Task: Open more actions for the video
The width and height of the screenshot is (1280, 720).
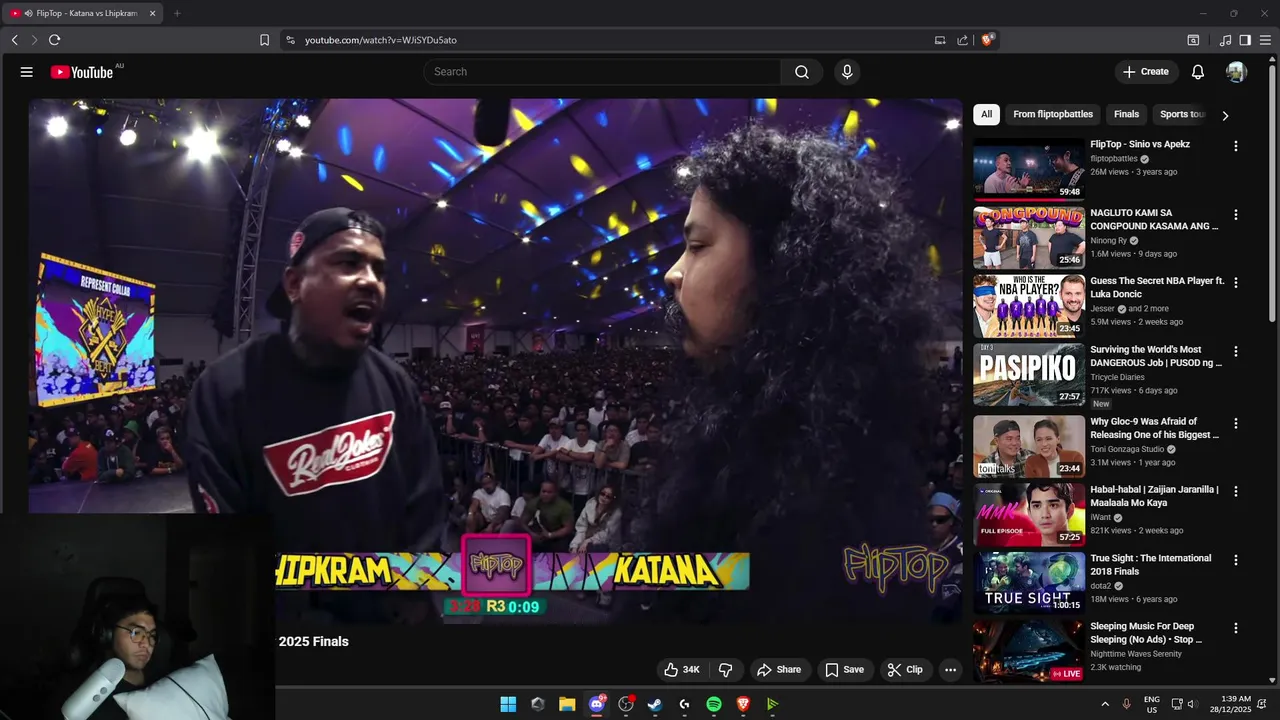Action: pyautogui.click(x=950, y=670)
